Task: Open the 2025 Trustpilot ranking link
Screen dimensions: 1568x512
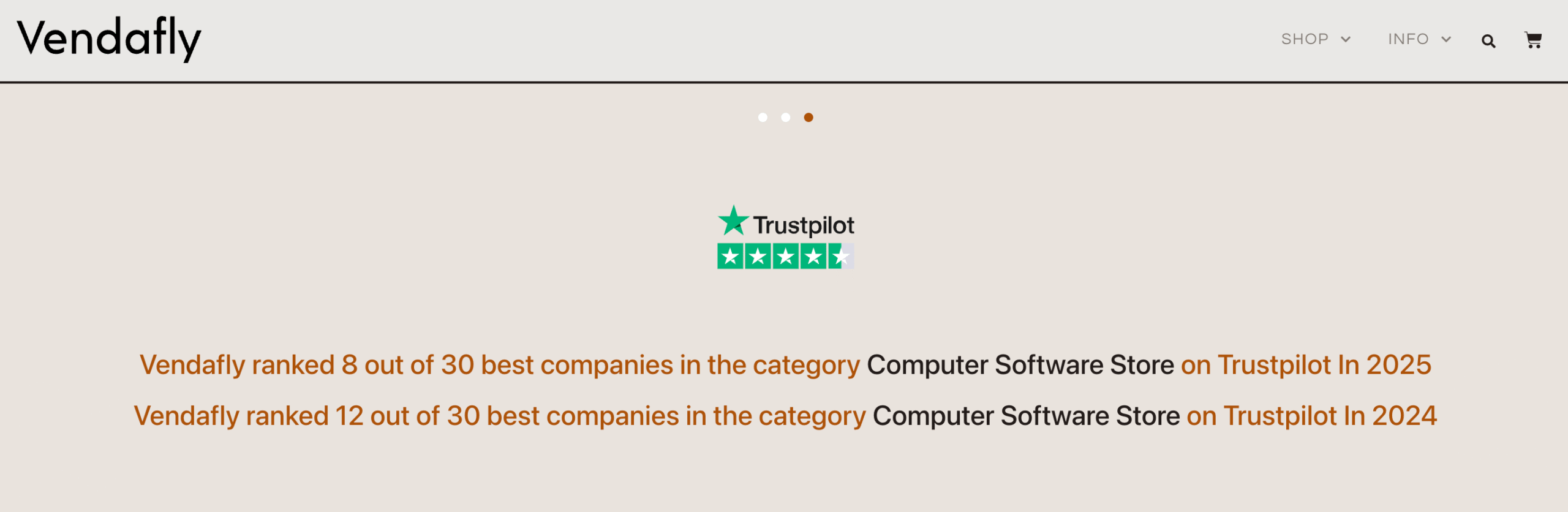Action: point(785,365)
